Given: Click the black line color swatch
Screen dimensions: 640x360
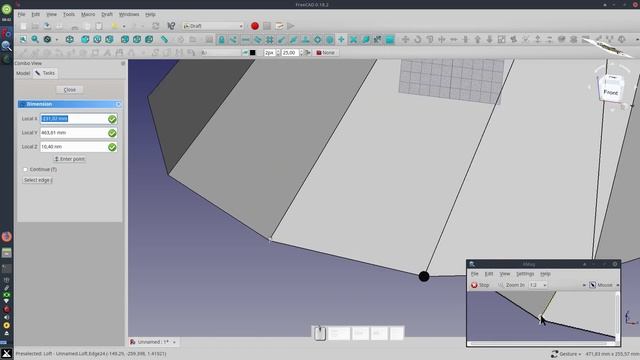Looking at the screenshot, I should (x=253, y=53).
